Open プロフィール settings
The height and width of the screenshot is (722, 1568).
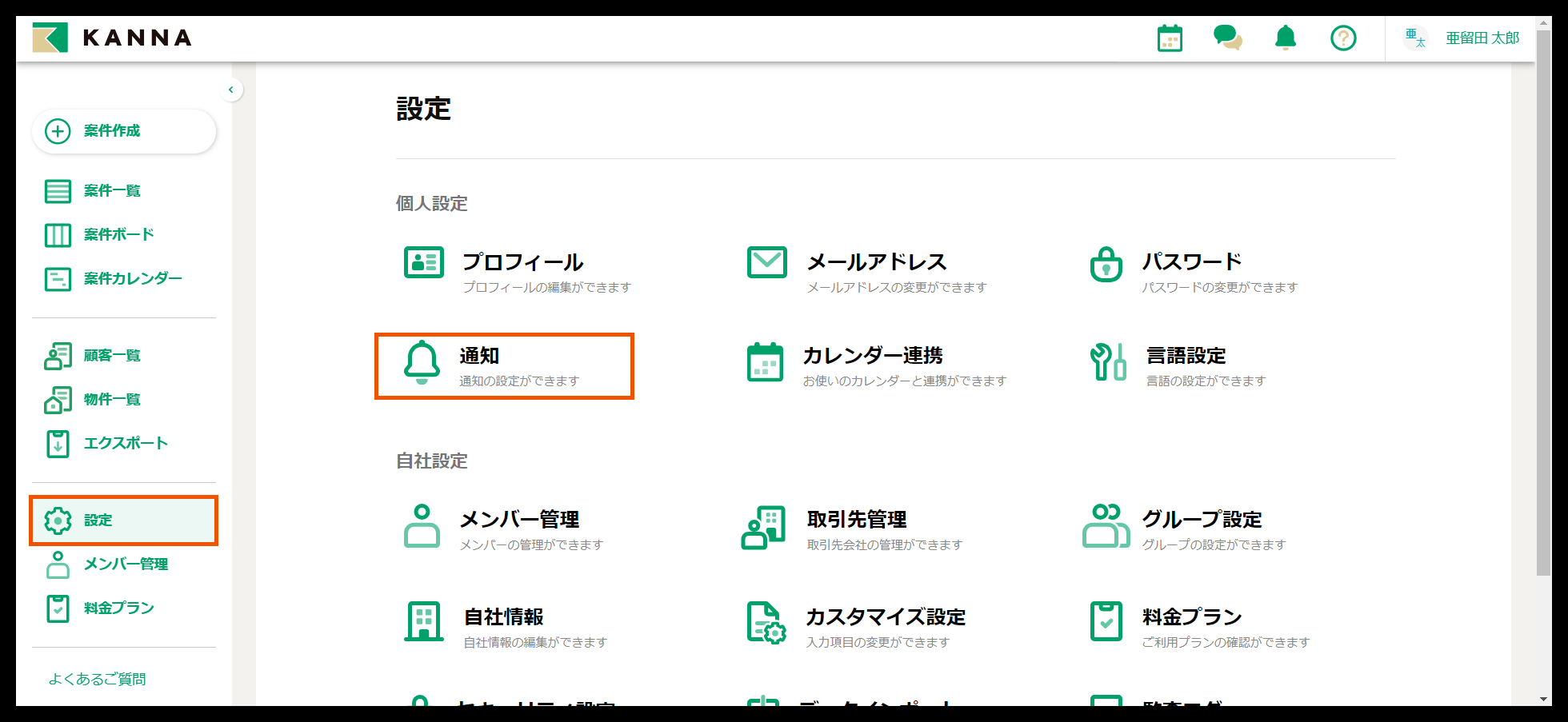pyautogui.click(x=524, y=261)
